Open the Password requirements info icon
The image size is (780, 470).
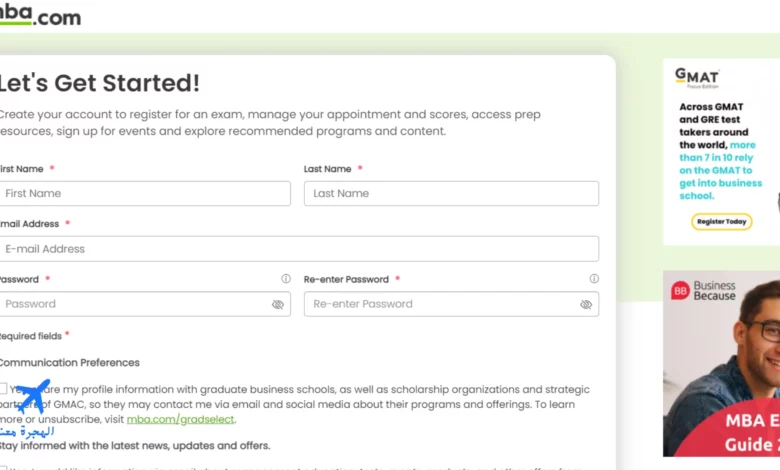pyautogui.click(x=286, y=279)
